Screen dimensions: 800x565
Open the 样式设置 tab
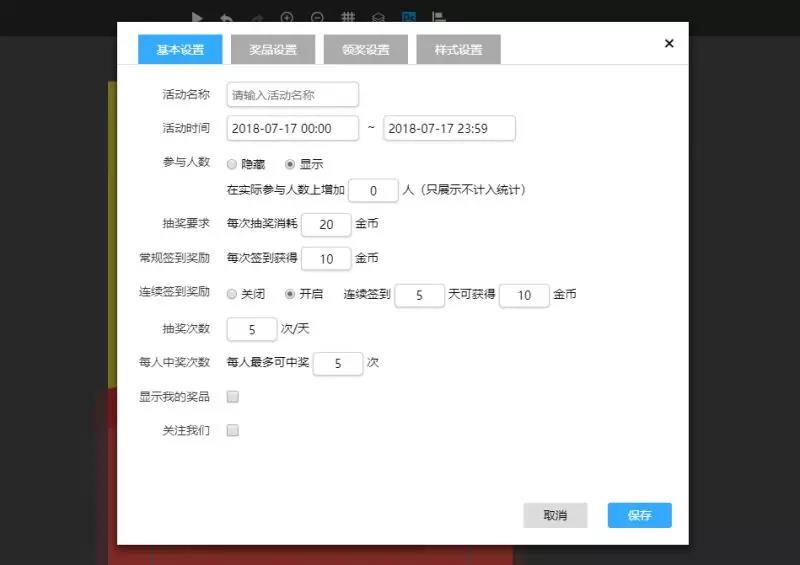pos(459,50)
